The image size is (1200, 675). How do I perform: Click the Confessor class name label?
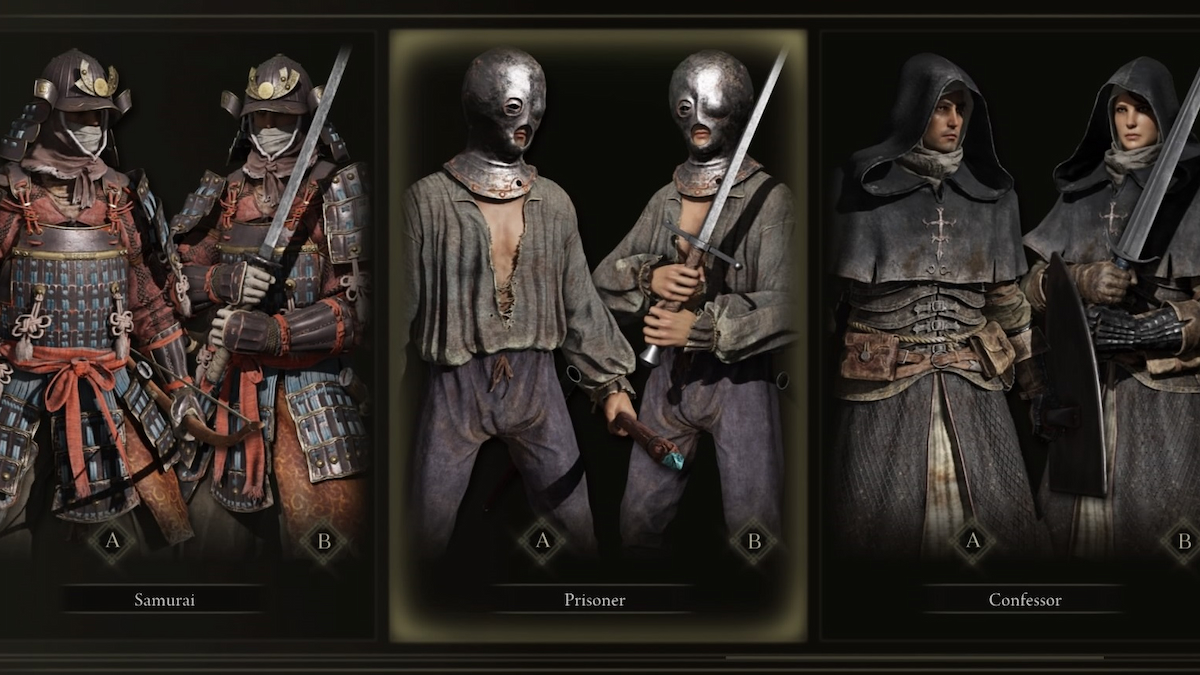1025,600
